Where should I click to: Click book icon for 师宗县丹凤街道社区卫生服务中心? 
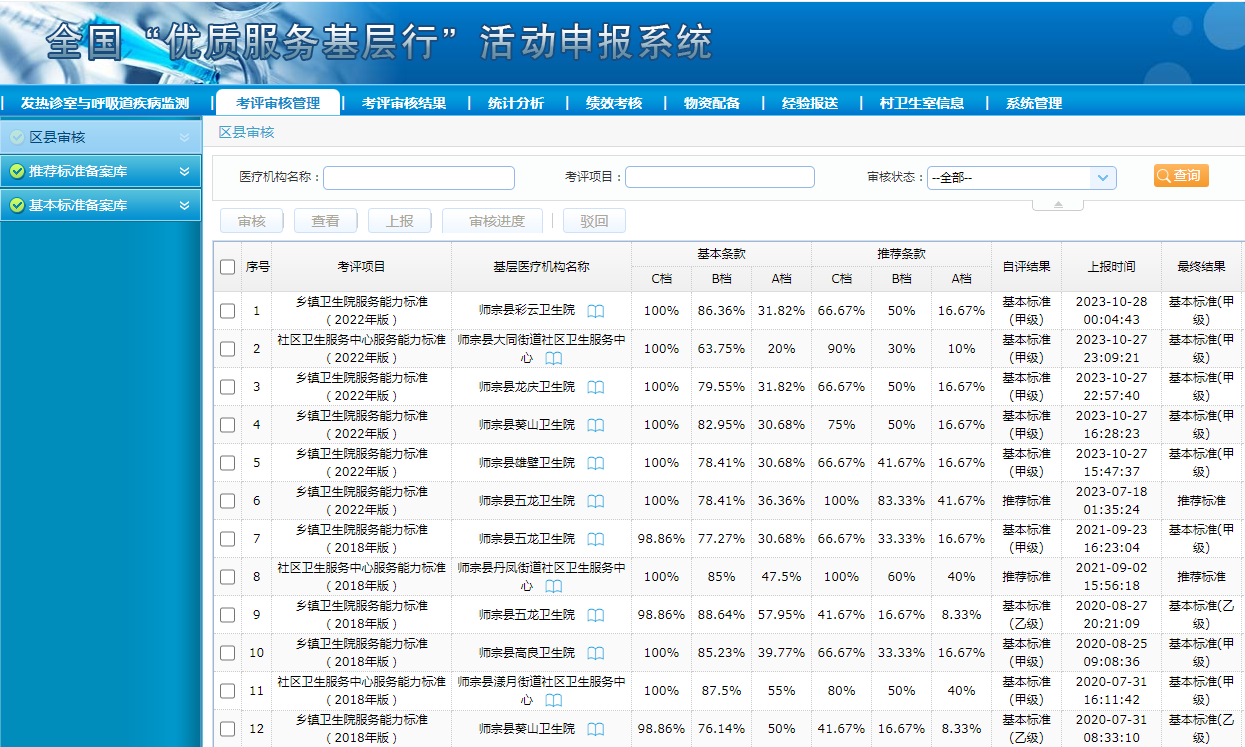(554, 586)
